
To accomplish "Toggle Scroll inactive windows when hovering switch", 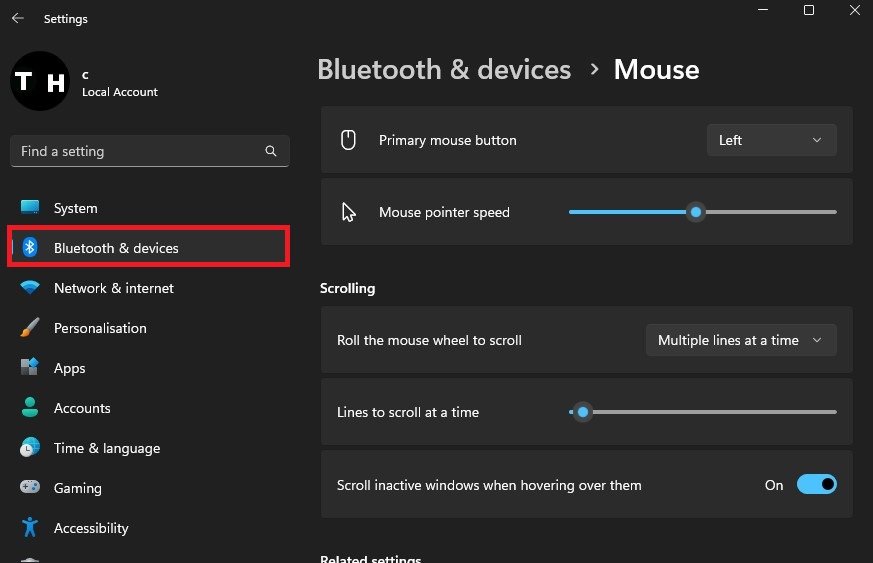I will coord(816,485).
